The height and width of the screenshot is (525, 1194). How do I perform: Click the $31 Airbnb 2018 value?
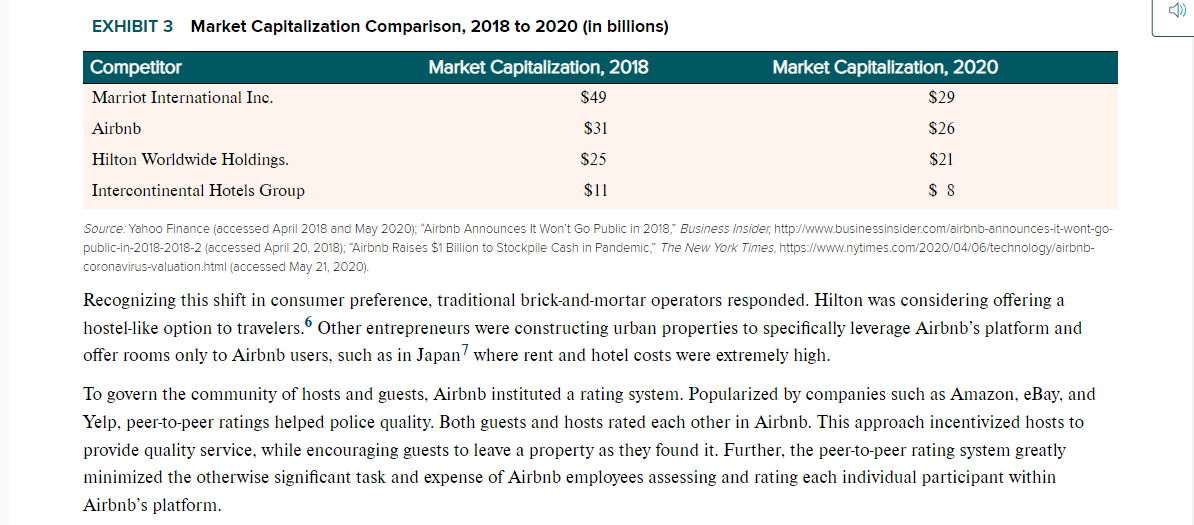[x=595, y=129]
